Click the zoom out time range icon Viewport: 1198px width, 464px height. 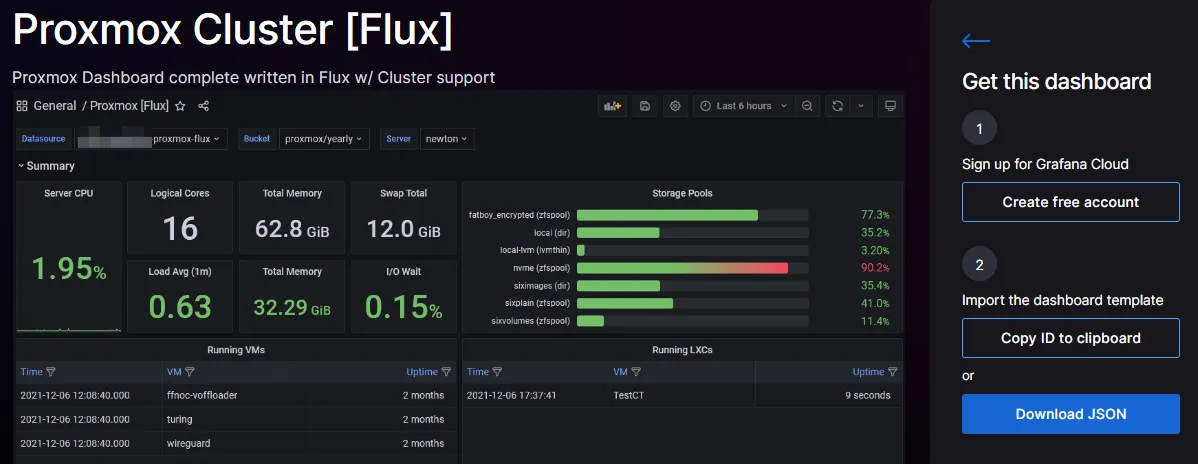pos(808,106)
